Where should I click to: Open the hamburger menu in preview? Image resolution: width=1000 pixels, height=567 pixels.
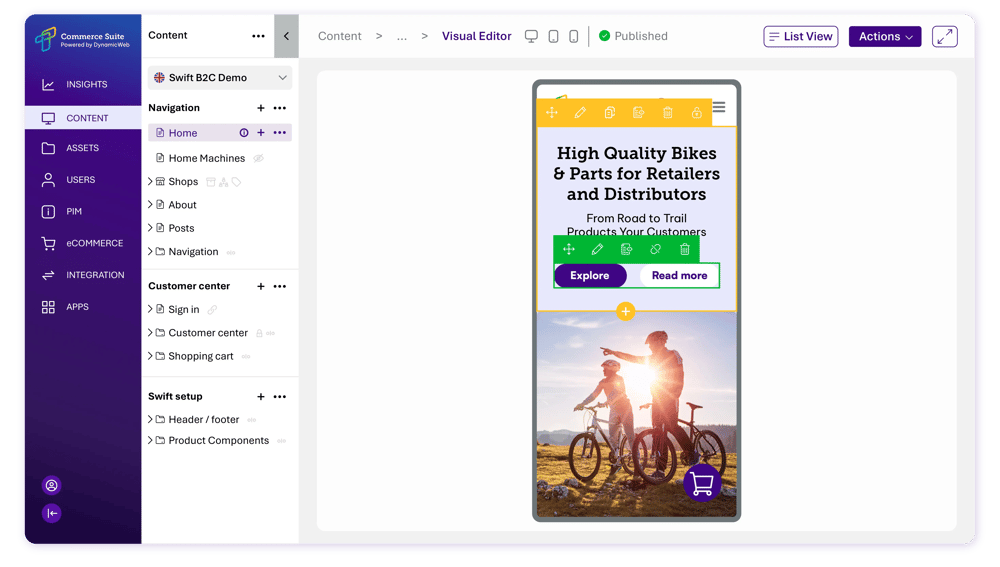coord(719,107)
